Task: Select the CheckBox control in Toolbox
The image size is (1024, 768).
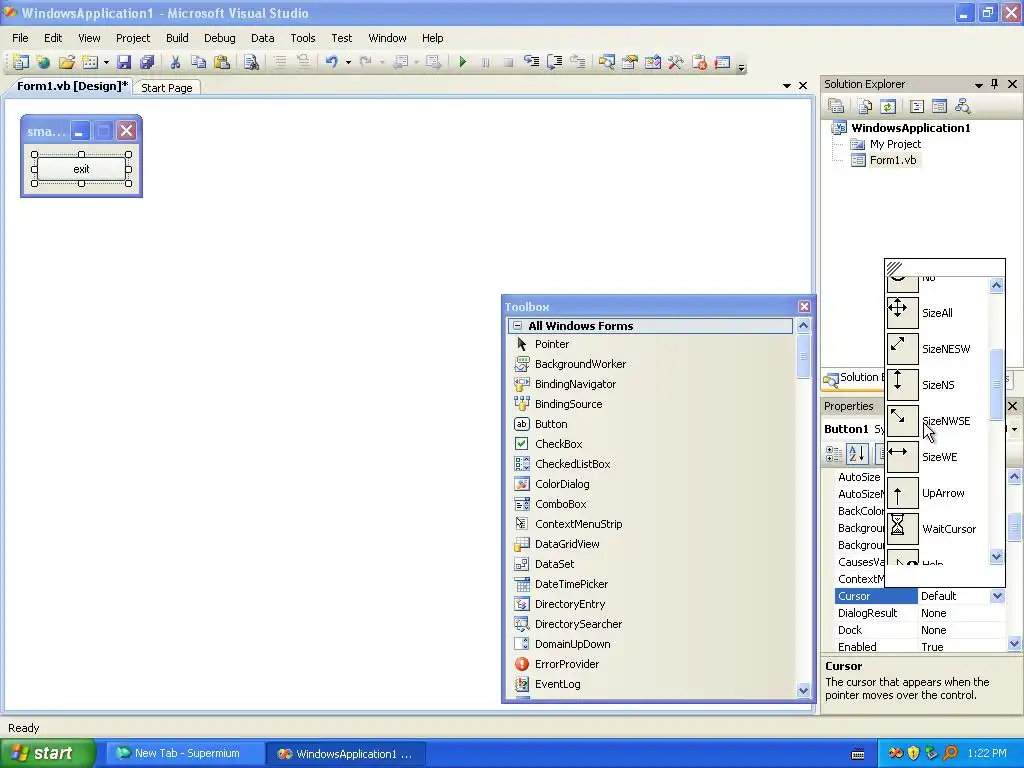Action: coord(558,444)
